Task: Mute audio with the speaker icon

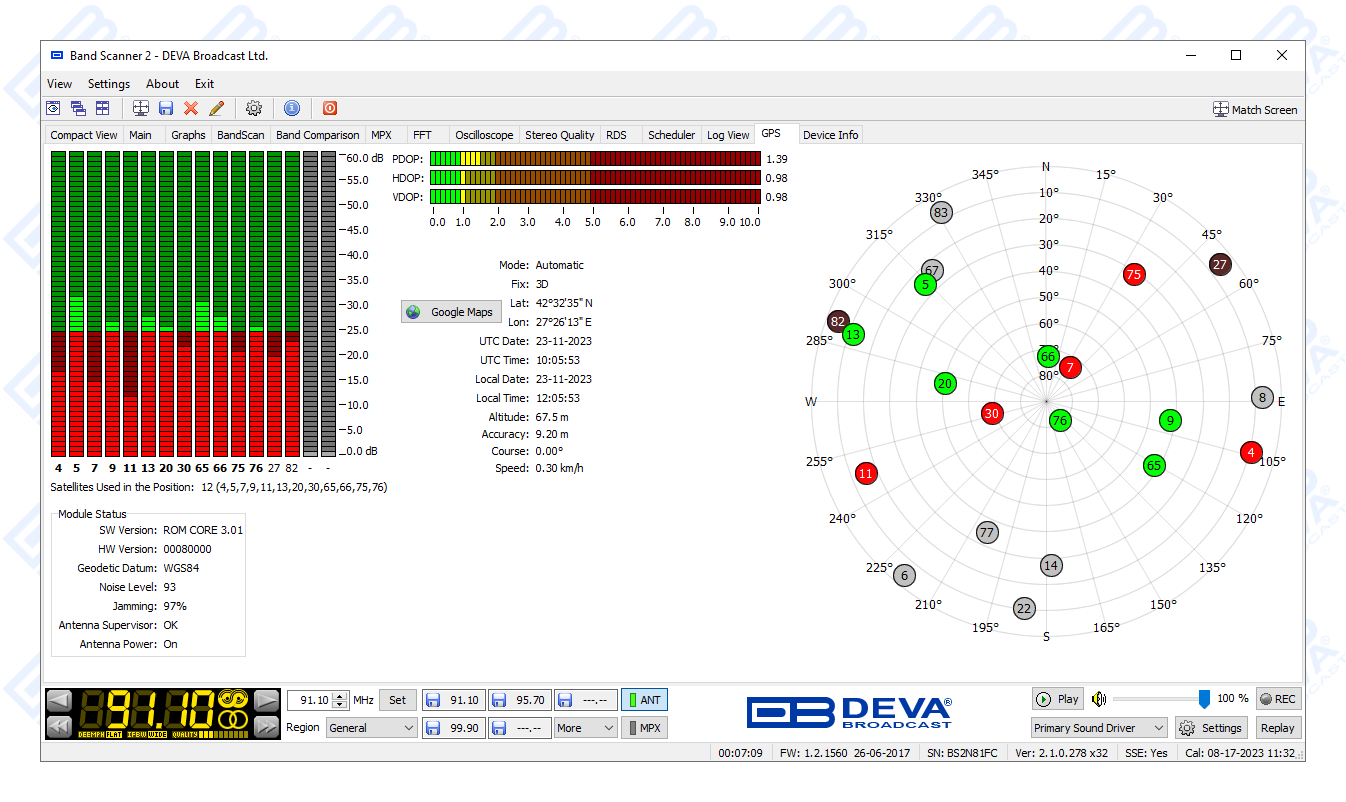Action: (1099, 699)
